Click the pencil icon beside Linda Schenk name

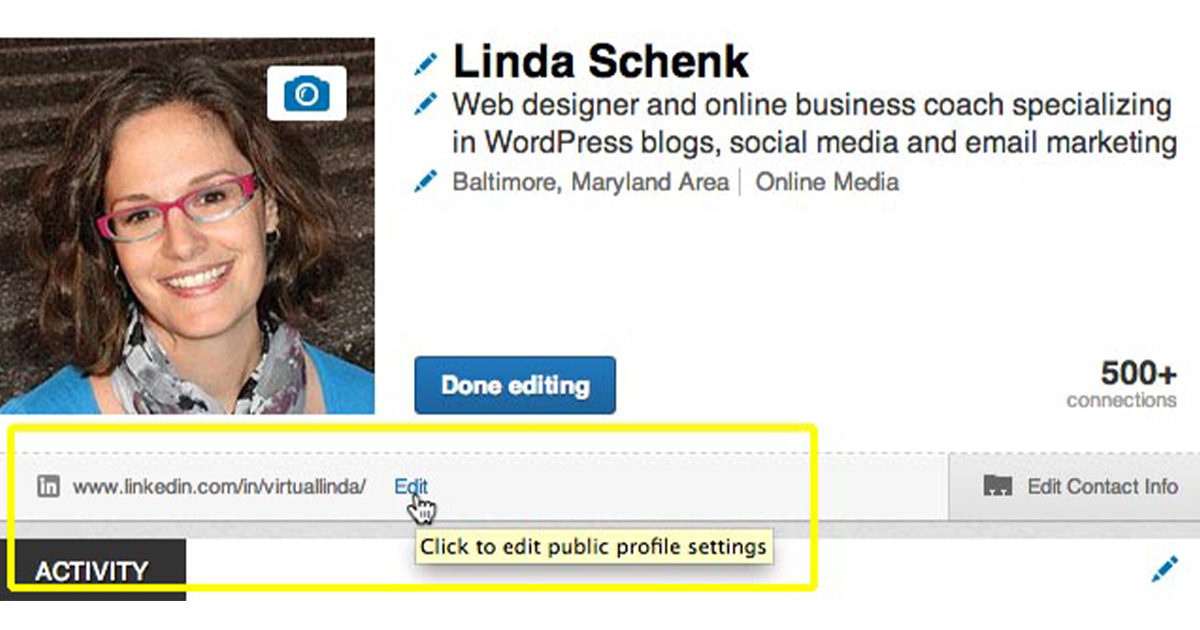(426, 64)
